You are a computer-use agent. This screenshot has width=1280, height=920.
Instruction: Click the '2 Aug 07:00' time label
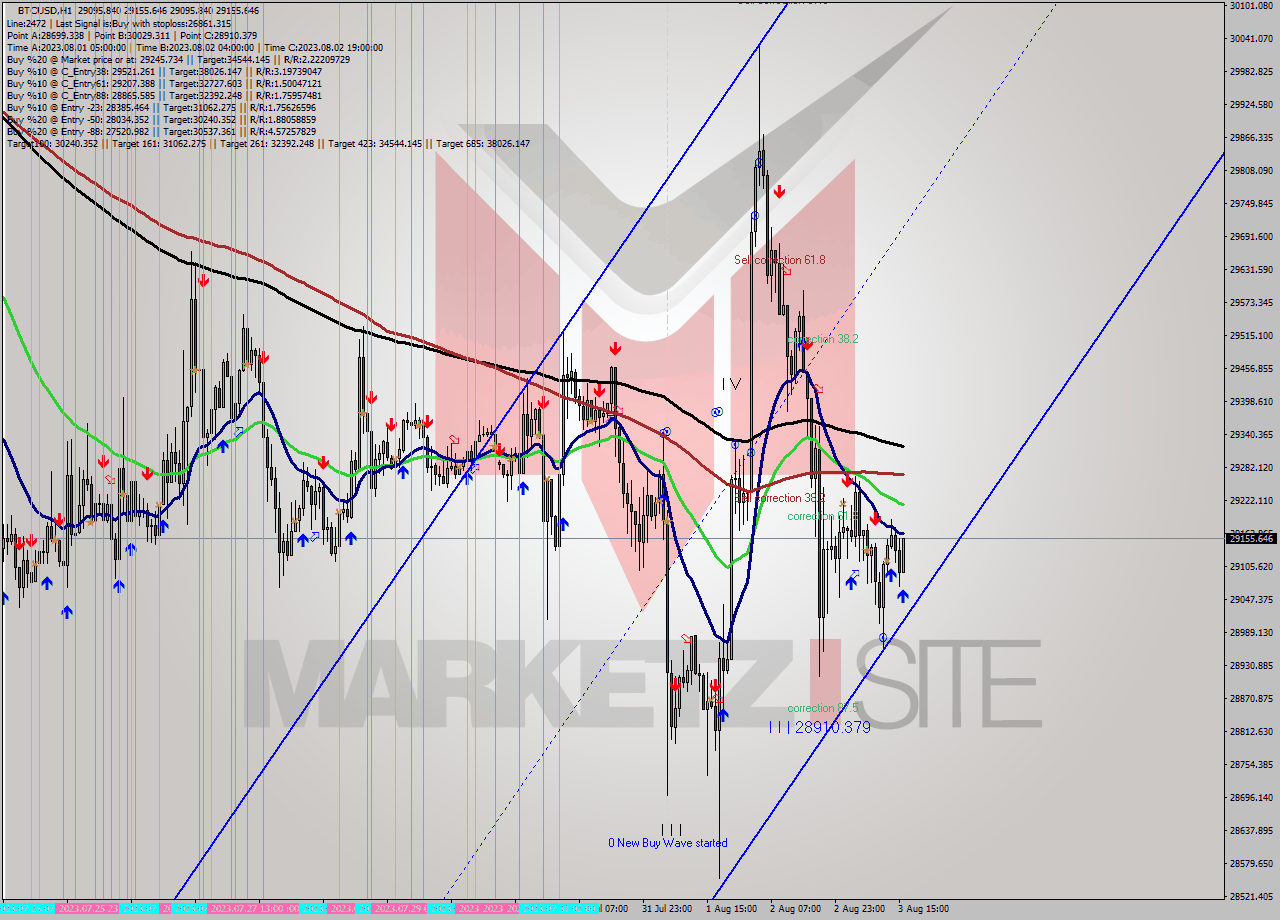click(x=795, y=909)
